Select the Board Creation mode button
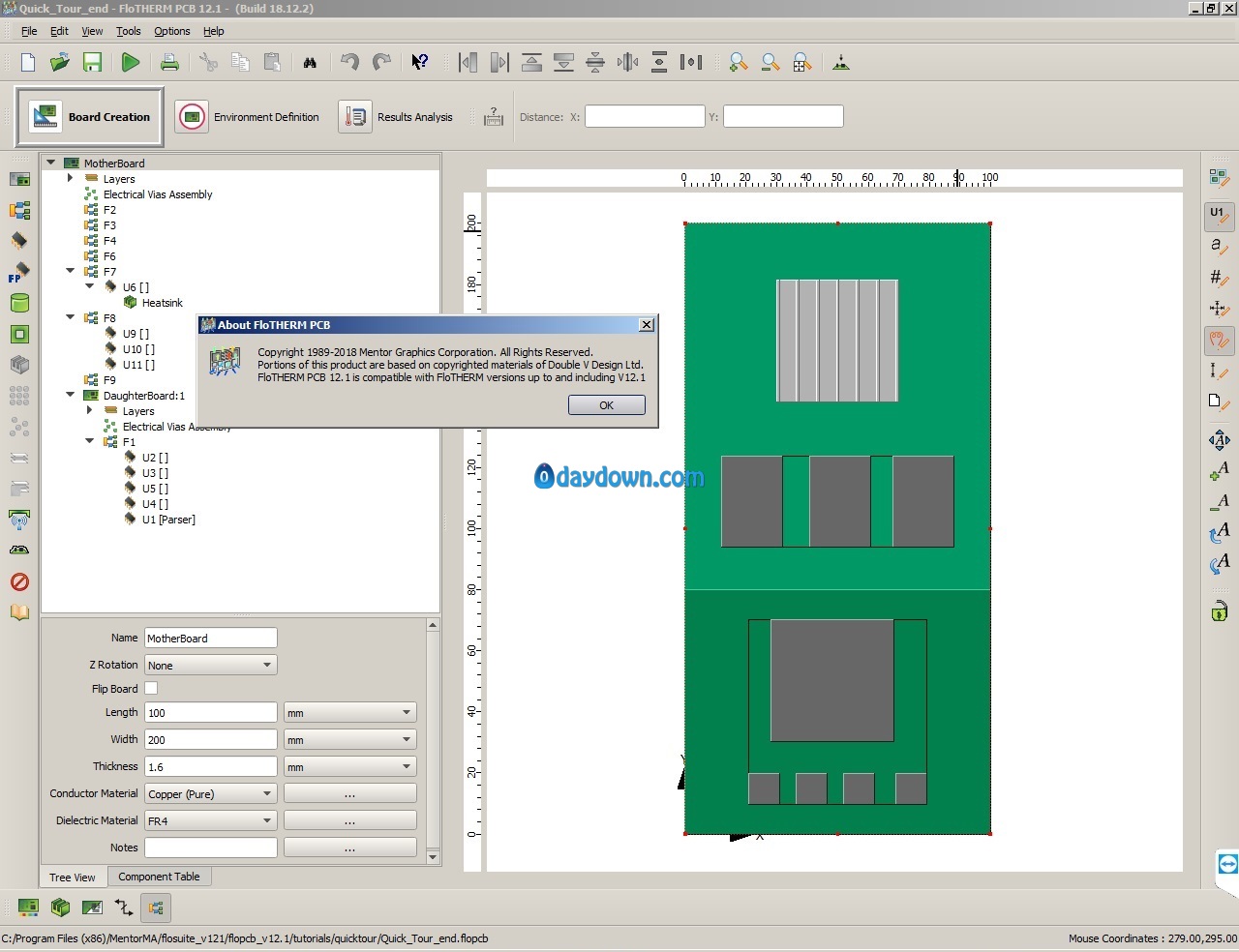Viewport: 1239px width, 952px height. pos(89,117)
